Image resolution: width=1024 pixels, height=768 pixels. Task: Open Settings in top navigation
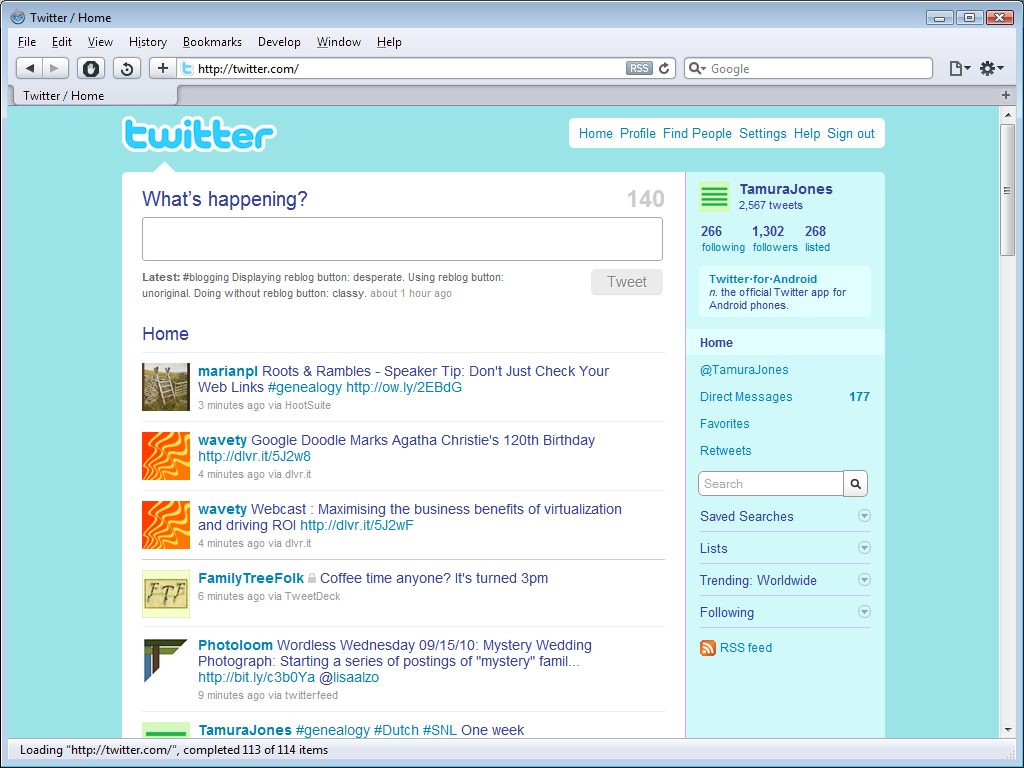[x=763, y=133]
